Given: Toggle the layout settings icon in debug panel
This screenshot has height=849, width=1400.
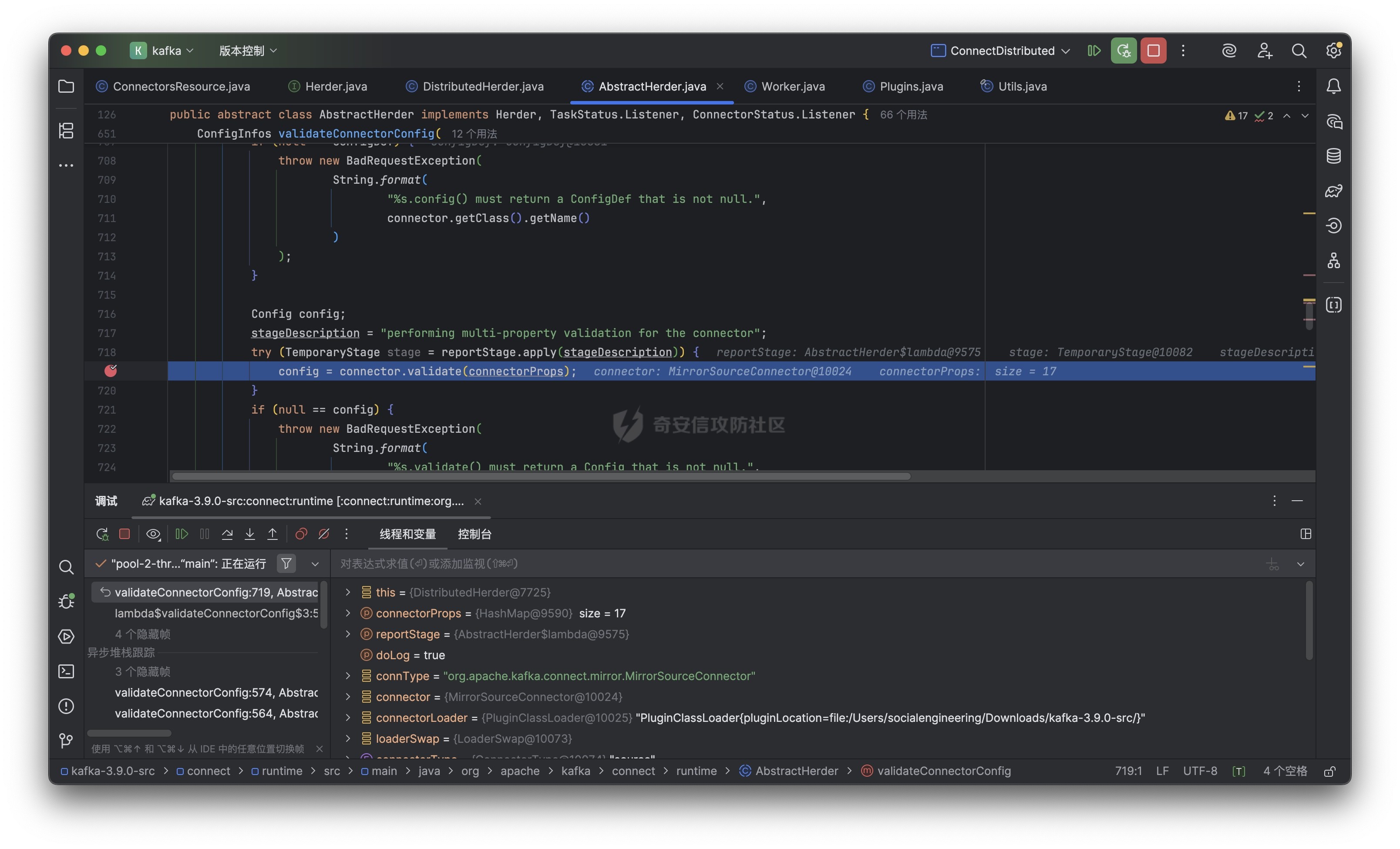Looking at the screenshot, I should point(1305,534).
